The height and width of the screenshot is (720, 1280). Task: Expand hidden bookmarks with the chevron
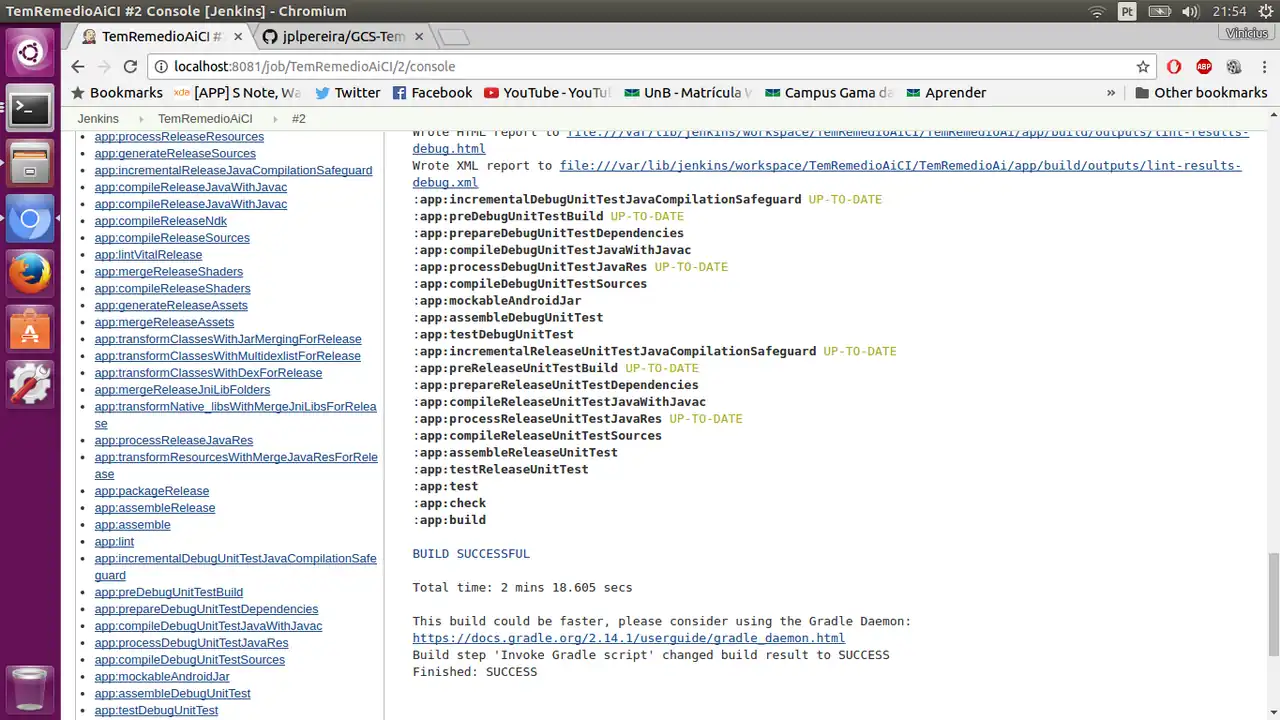click(1111, 92)
